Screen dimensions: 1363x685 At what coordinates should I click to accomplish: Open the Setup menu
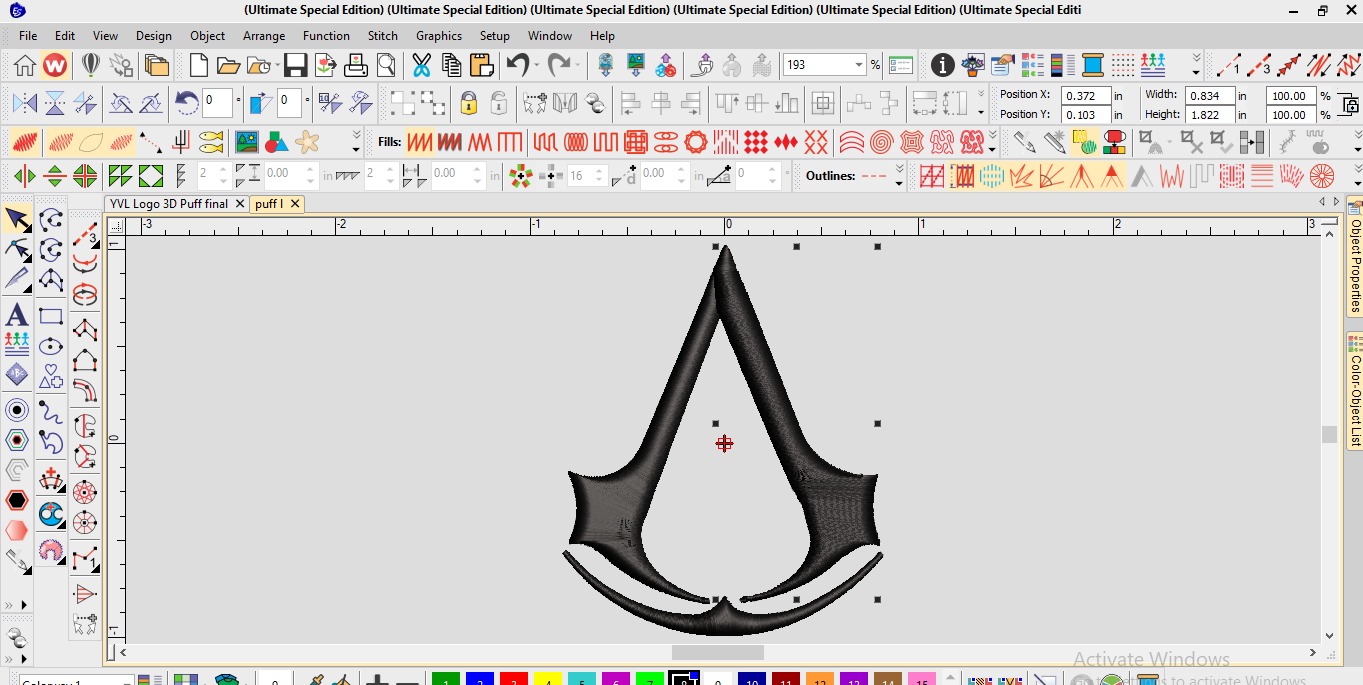pyautogui.click(x=494, y=35)
